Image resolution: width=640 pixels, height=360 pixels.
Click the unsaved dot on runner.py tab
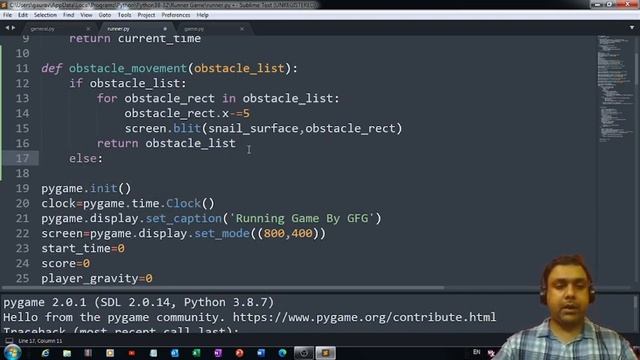tap(165, 29)
